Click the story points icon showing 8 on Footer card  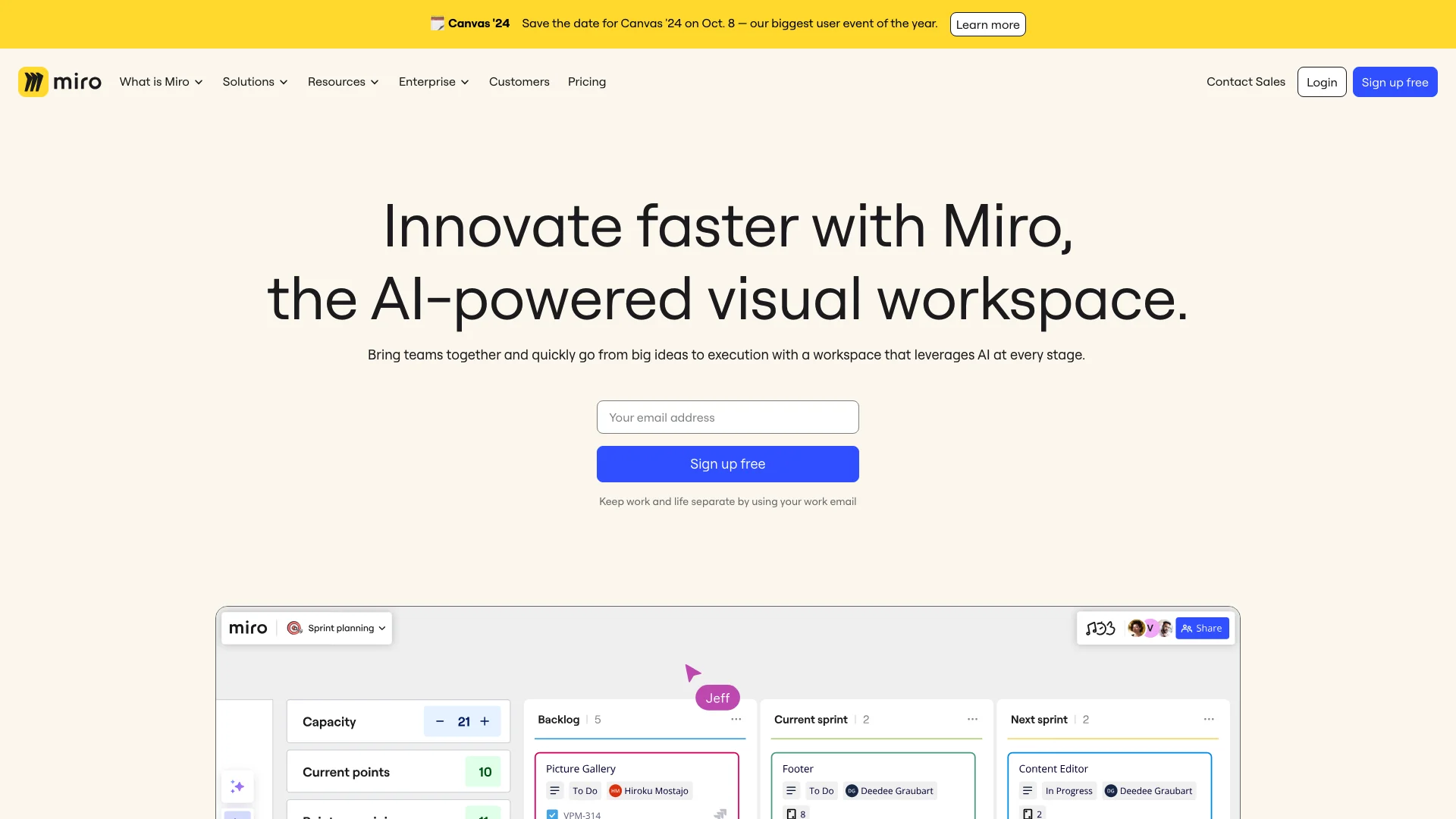pos(791,814)
